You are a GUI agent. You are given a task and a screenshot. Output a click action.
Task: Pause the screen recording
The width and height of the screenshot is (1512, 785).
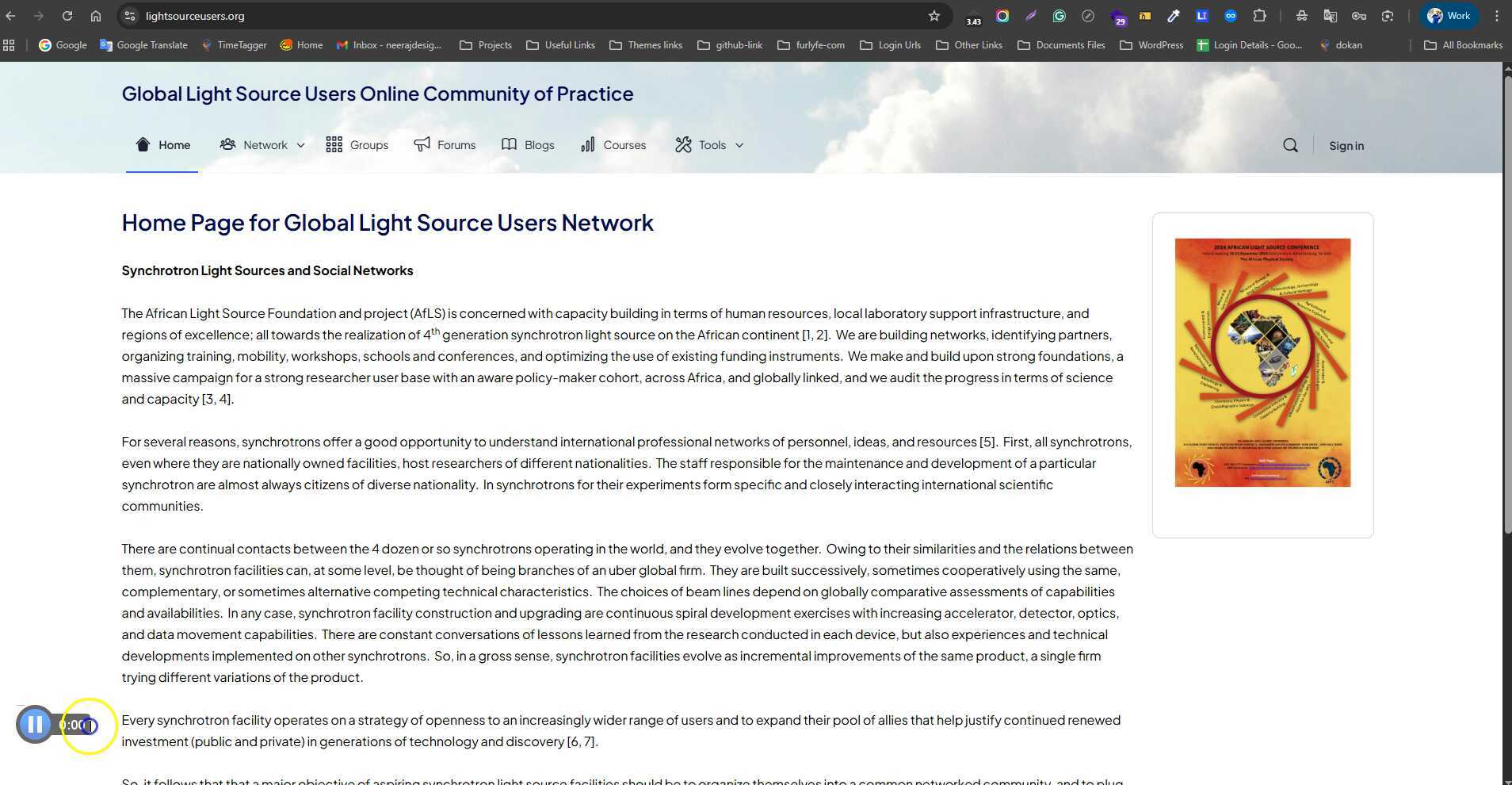pos(35,724)
